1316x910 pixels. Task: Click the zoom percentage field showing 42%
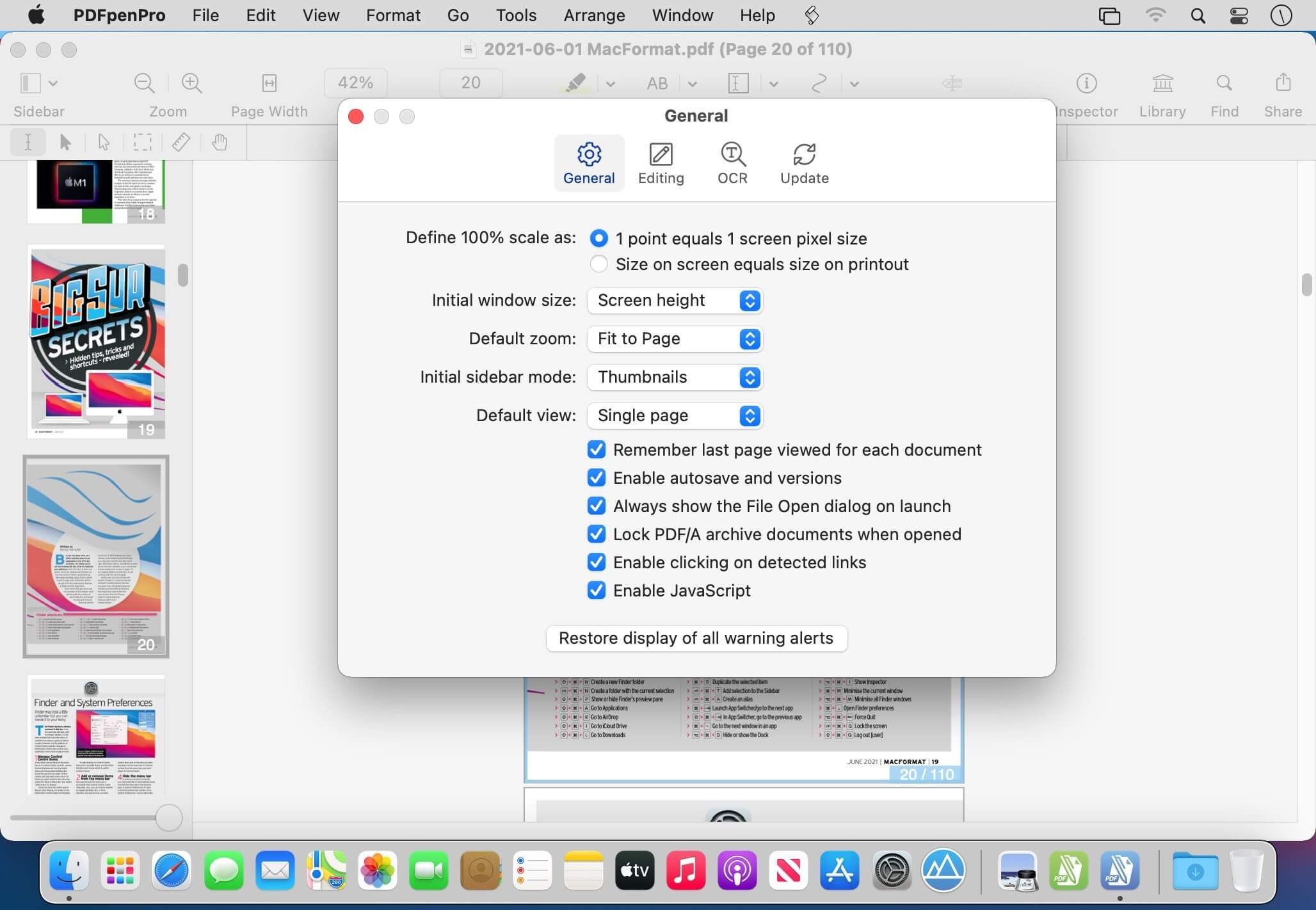355,83
